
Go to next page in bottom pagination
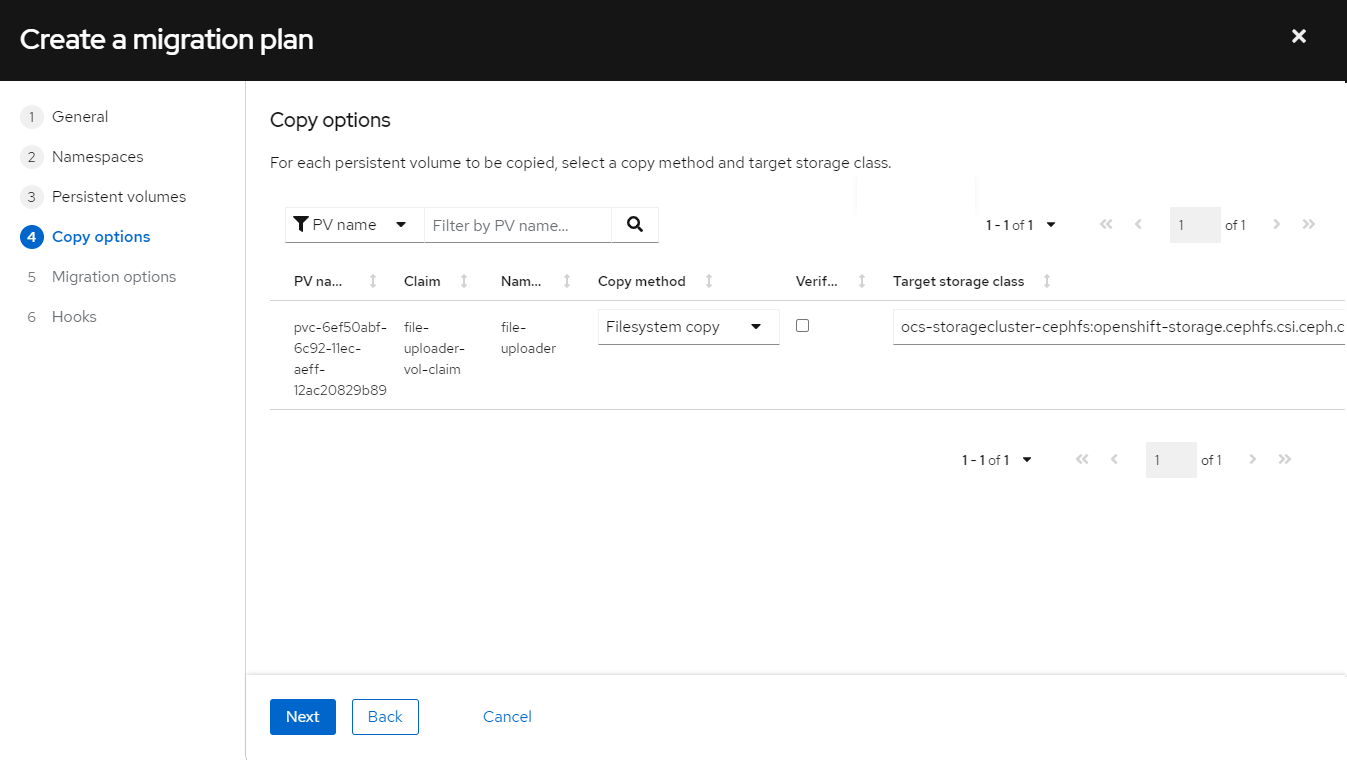pos(1252,459)
